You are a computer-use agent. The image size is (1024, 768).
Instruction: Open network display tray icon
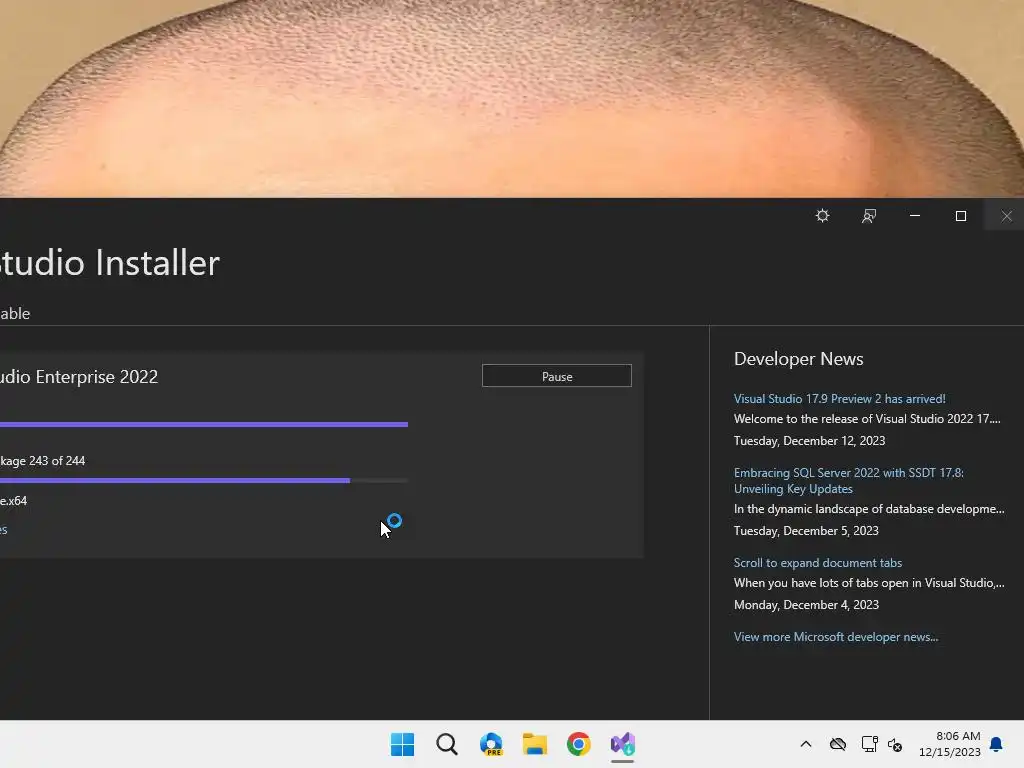pyautogui.click(x=869, y=744)
